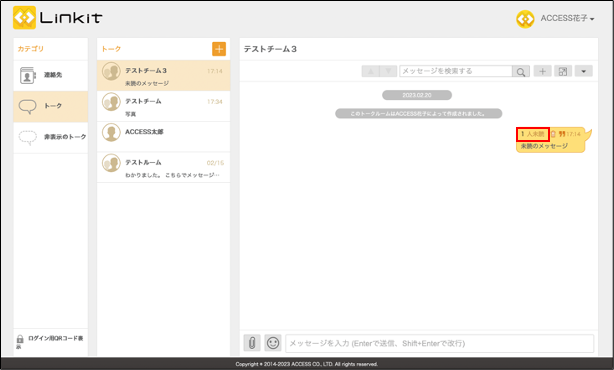Delete message using trash icon in bubble
614x370 pixels.
pyautogui.click(x=553, y=134)
